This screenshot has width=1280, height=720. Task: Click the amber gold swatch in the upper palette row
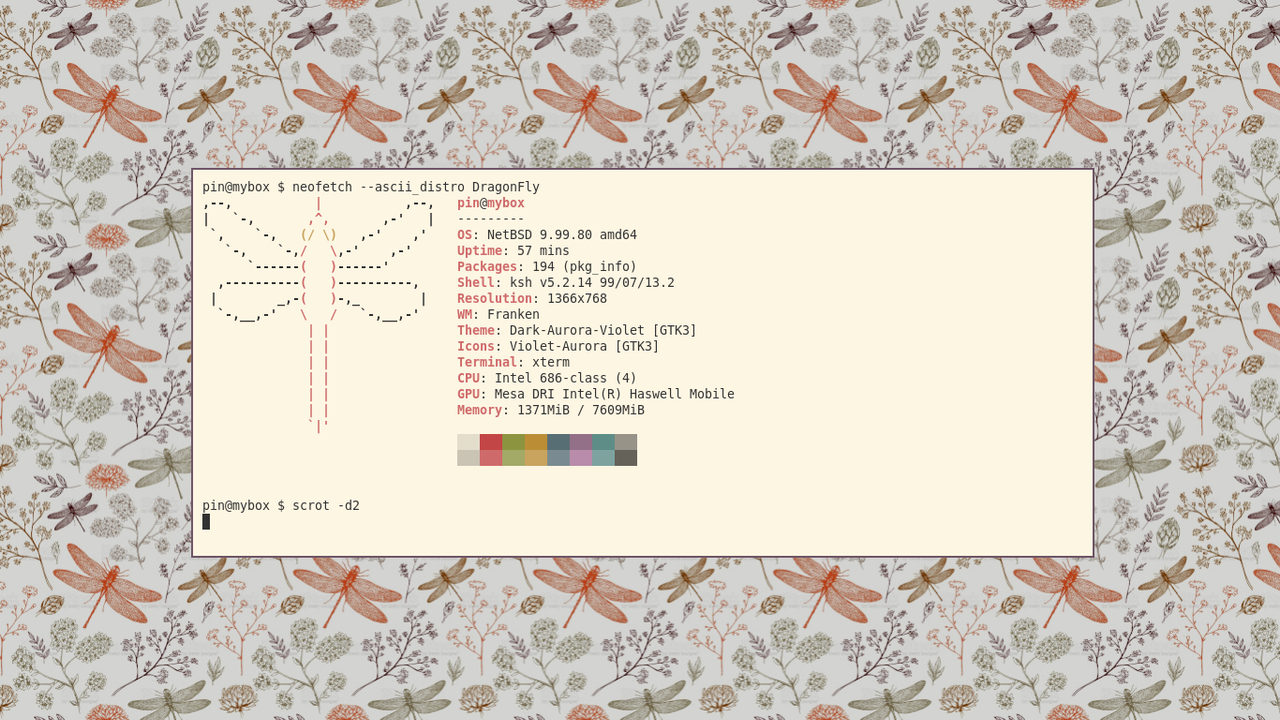[x=536, y=442]
